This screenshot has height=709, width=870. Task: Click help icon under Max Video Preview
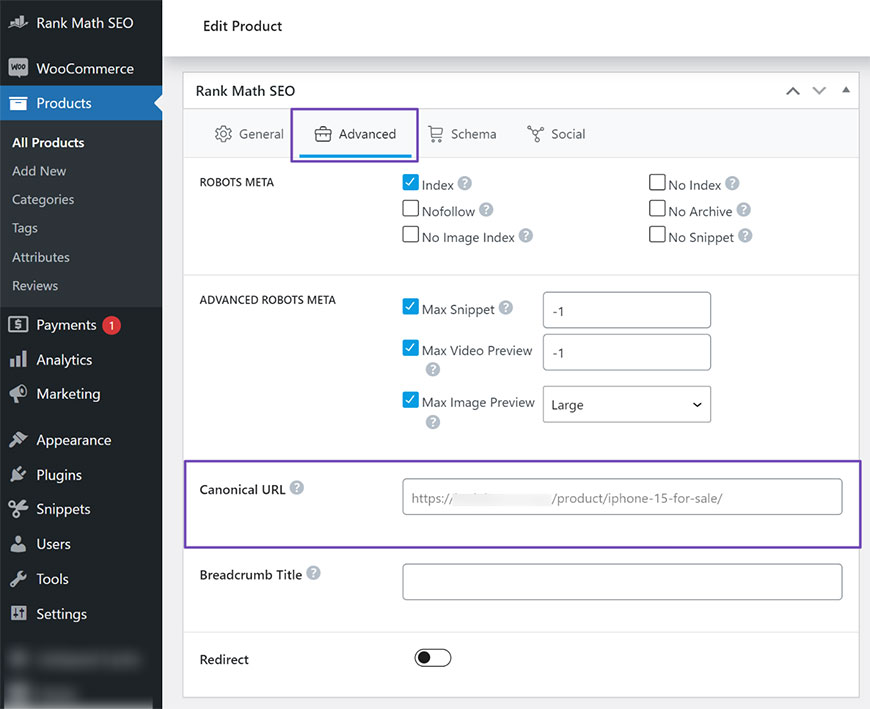433,369
